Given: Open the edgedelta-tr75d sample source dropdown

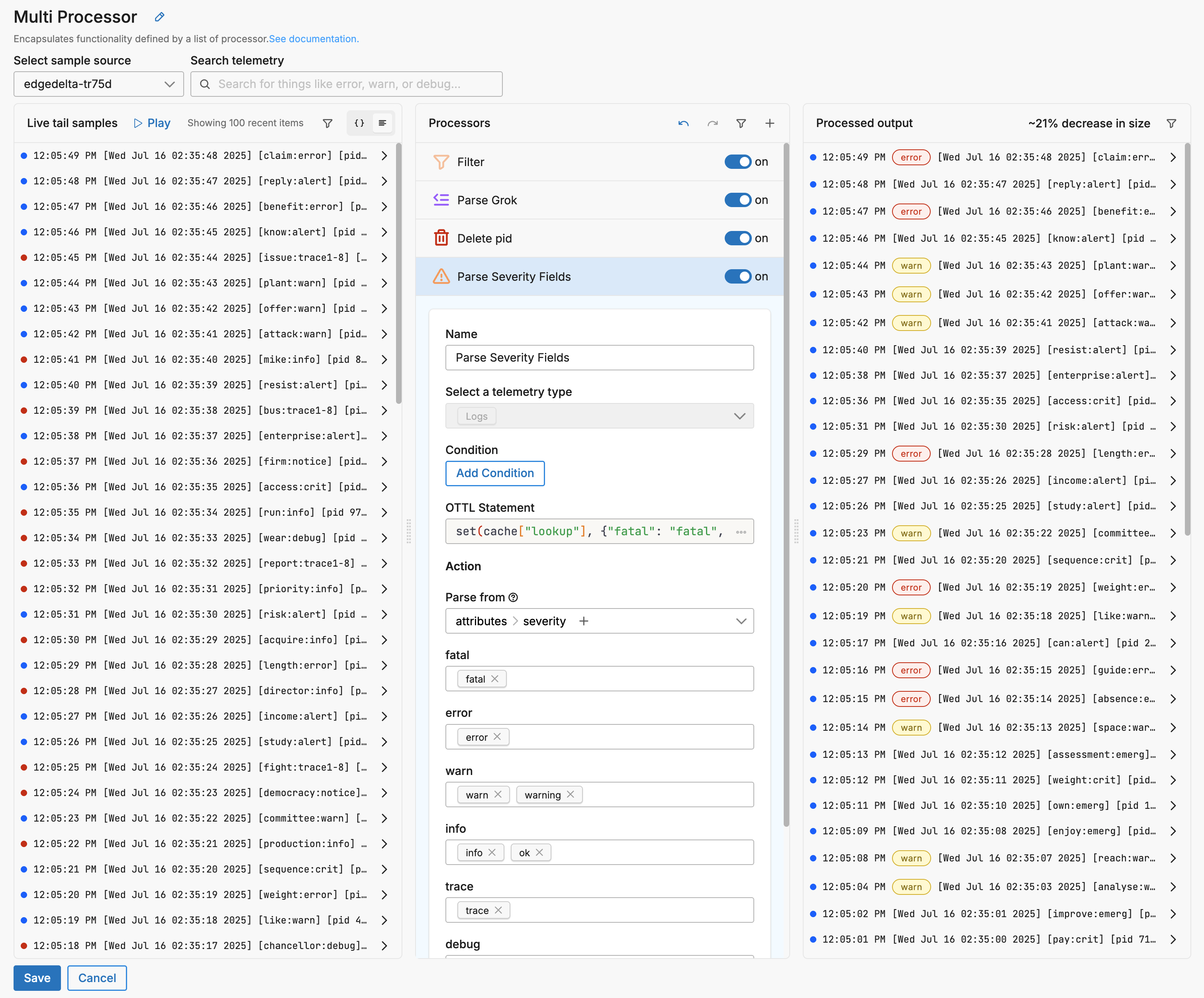Looking at the screenshot, I should tap(99, 84).
